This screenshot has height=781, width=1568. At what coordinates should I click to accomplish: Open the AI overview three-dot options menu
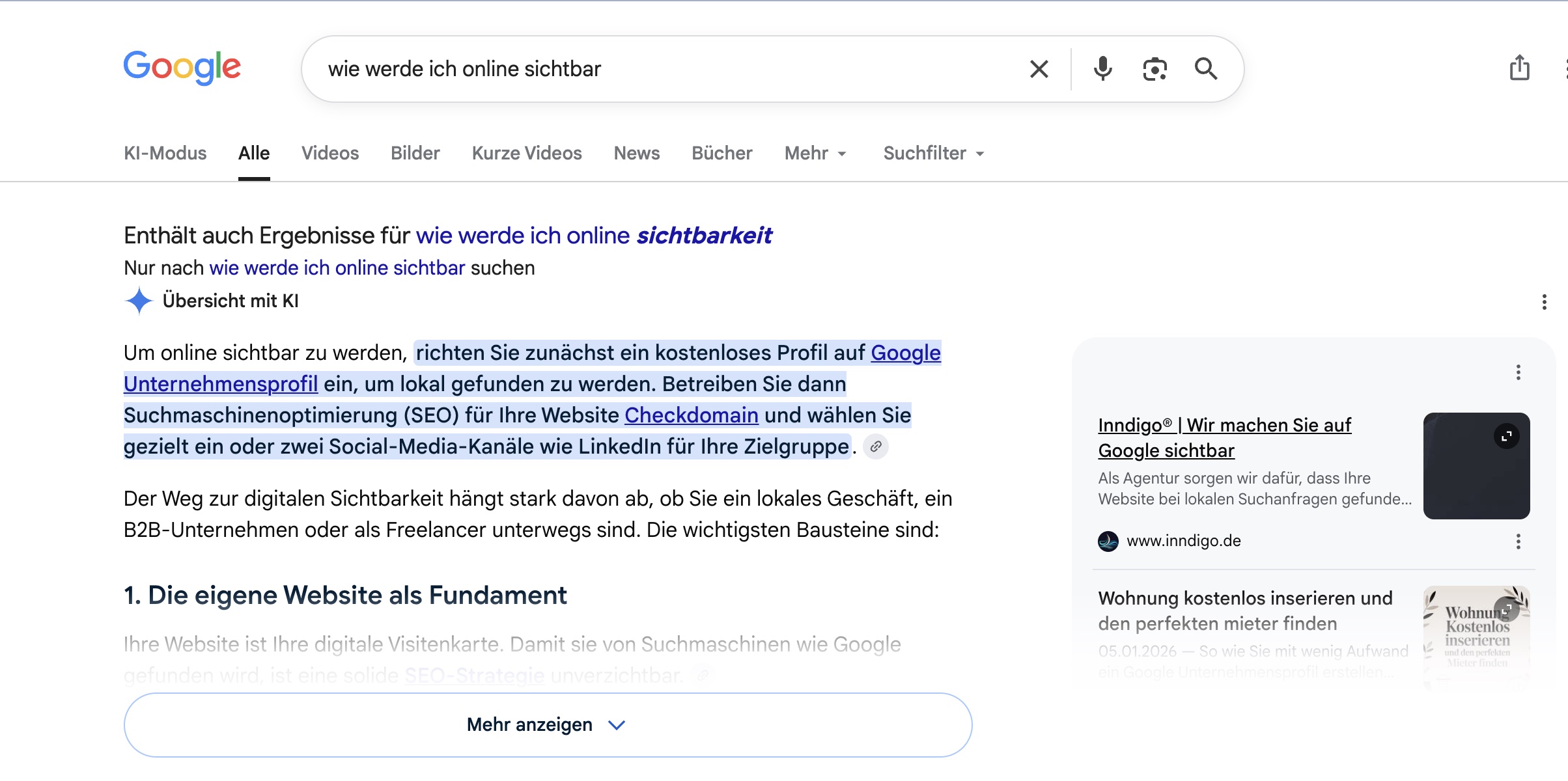(1545, 302)
